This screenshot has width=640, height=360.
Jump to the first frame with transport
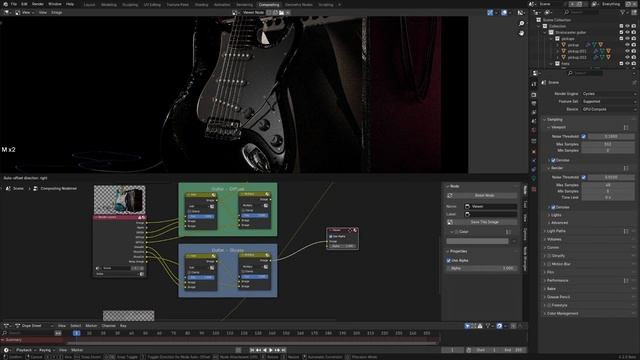tap(252, 350)
